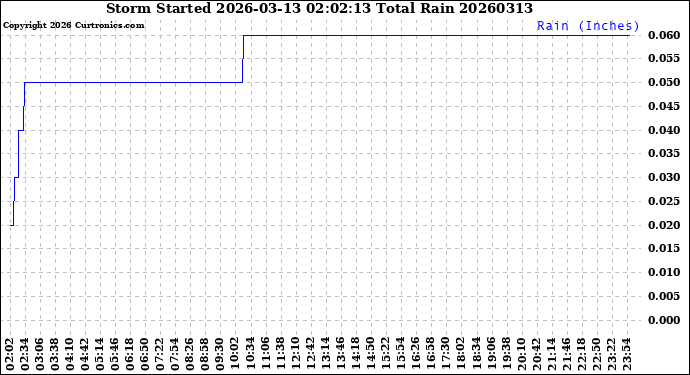This screenshot has height=375, width=690.
Task: Click the 04:42 time axis label
Action: click(x=85, y=354)
